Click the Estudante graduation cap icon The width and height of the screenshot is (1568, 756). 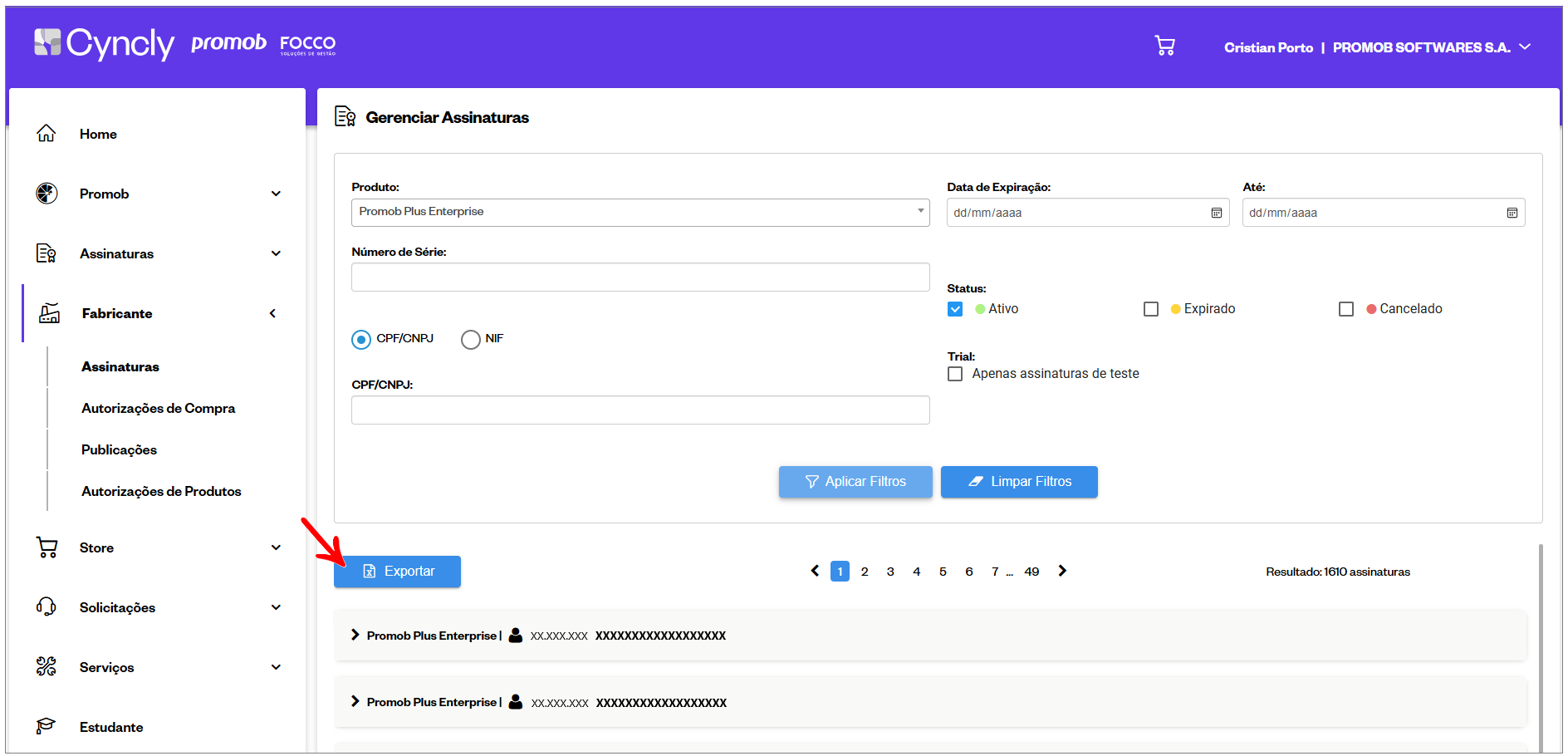[47, 727]
